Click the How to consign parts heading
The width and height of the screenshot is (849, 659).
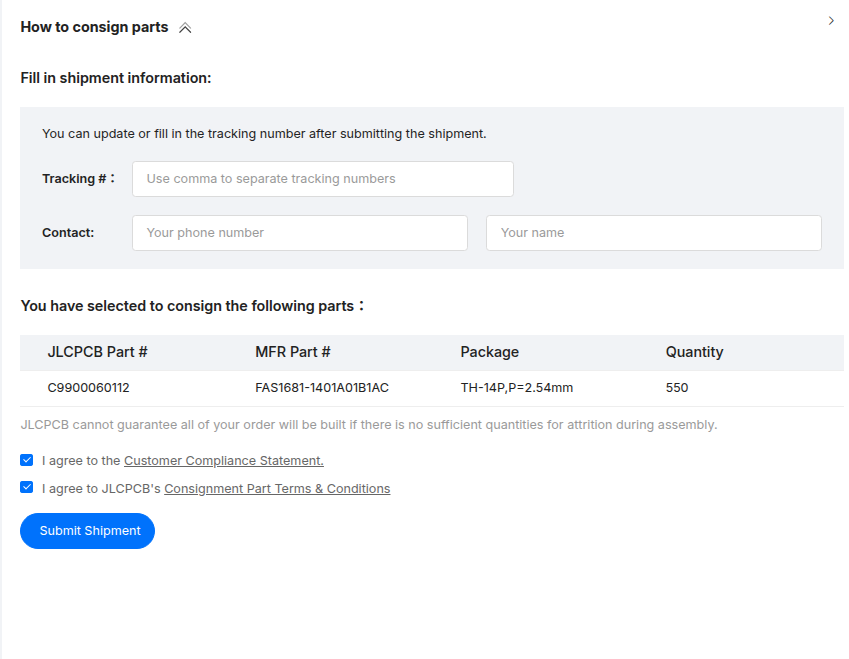click(x=94, y=27)
